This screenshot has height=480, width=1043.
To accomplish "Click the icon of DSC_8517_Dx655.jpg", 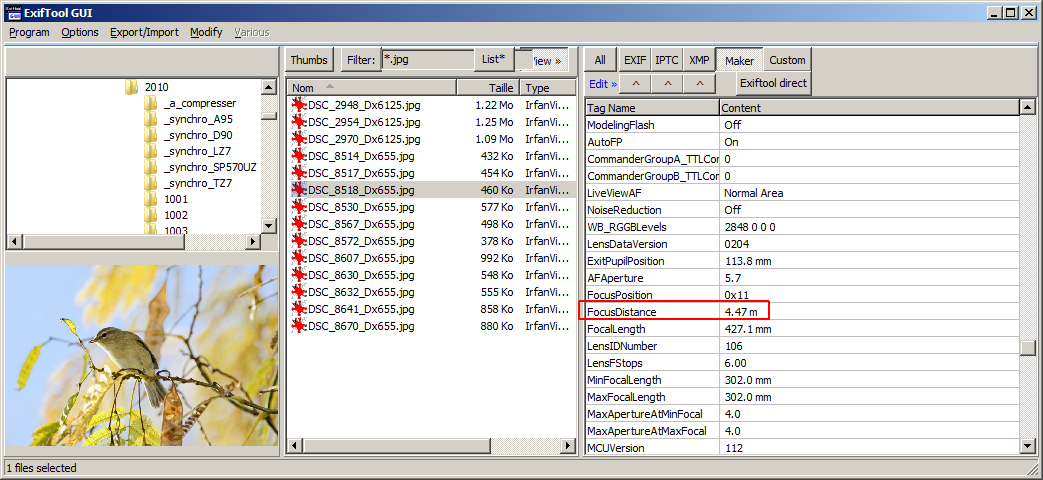I will (299, 173).
